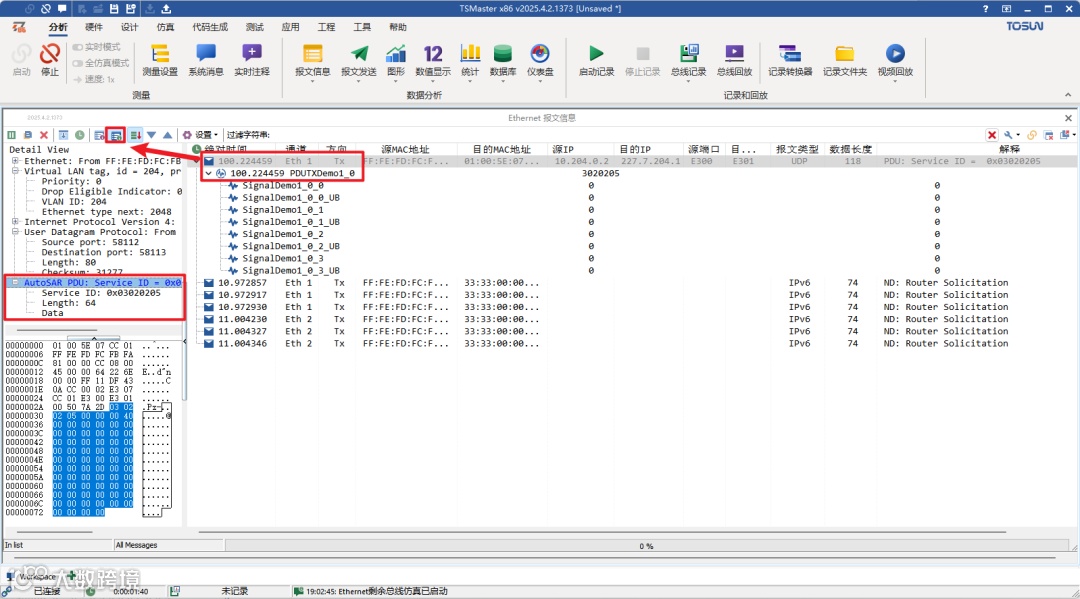This screenshot has height=599, width=1080.
Task: Click the 解释 column header
Action: click(1009, 149)
